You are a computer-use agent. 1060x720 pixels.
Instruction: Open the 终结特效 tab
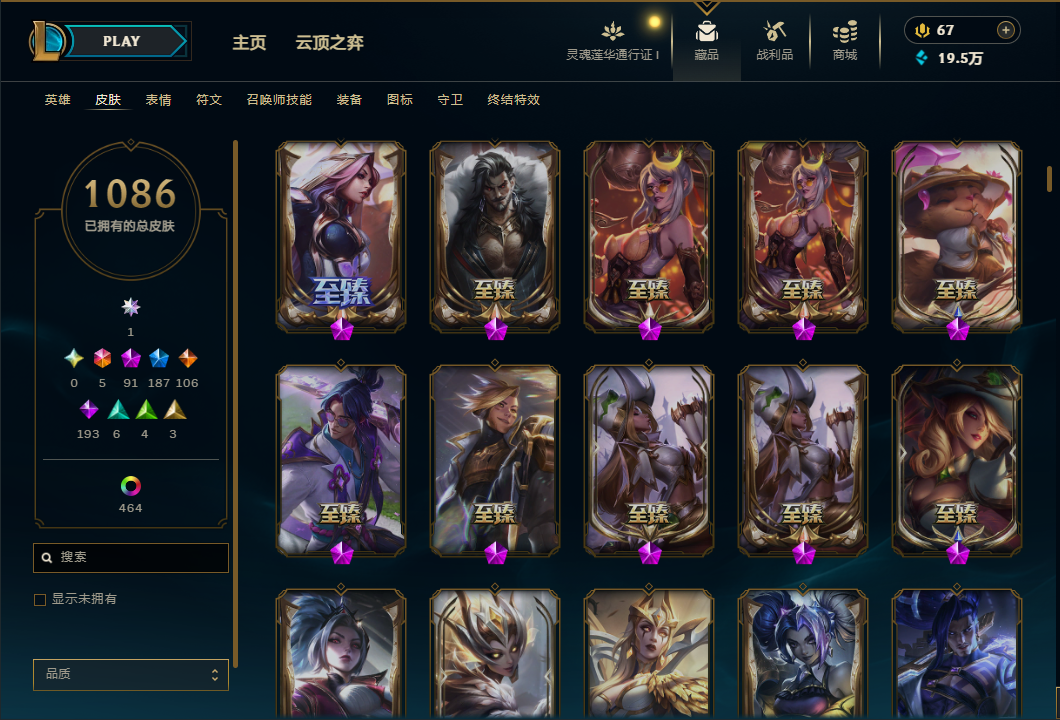(514, 100)
